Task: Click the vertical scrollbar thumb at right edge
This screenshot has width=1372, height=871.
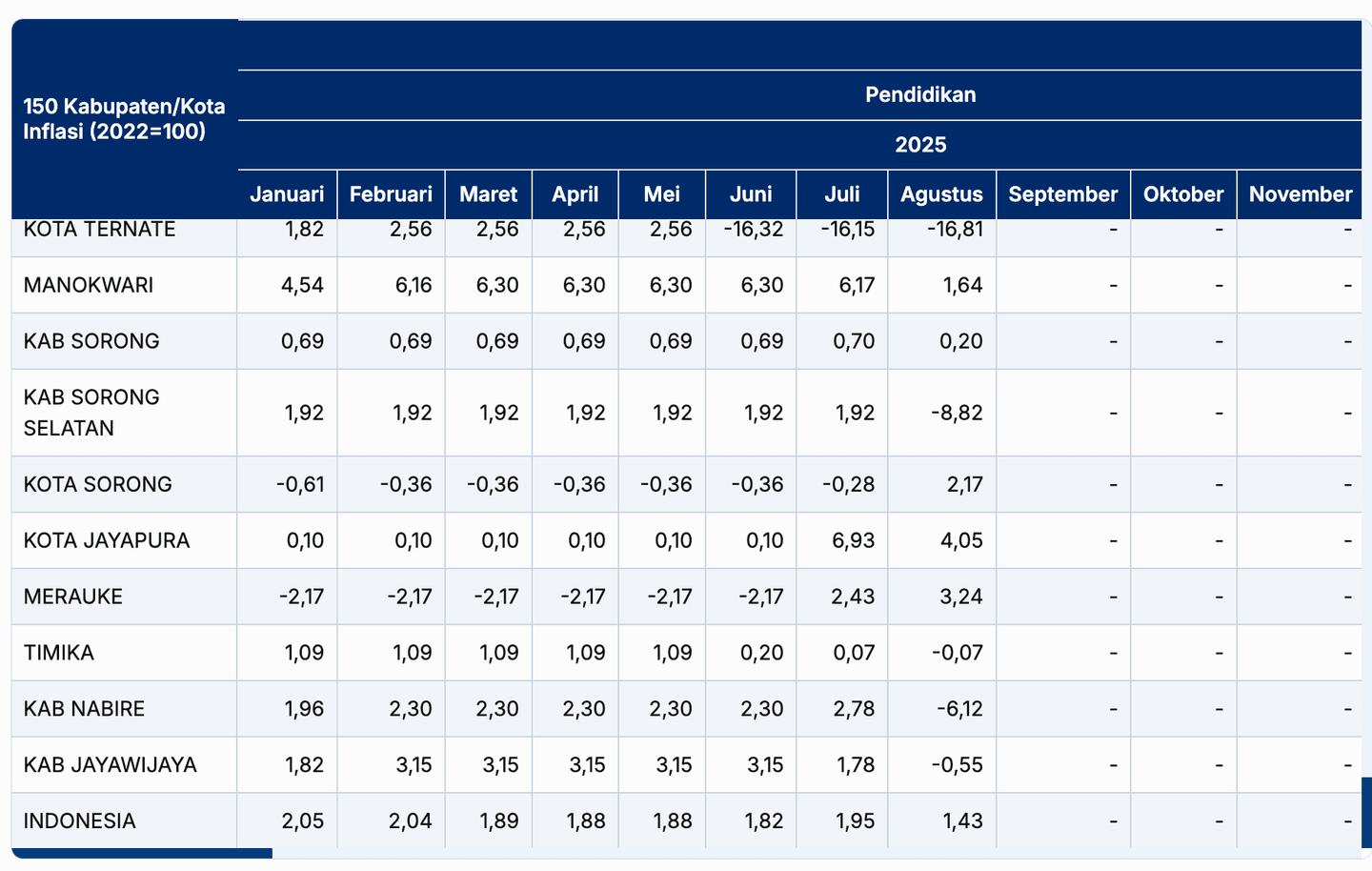Action: pyautogui.click(x=1366, y=812)
